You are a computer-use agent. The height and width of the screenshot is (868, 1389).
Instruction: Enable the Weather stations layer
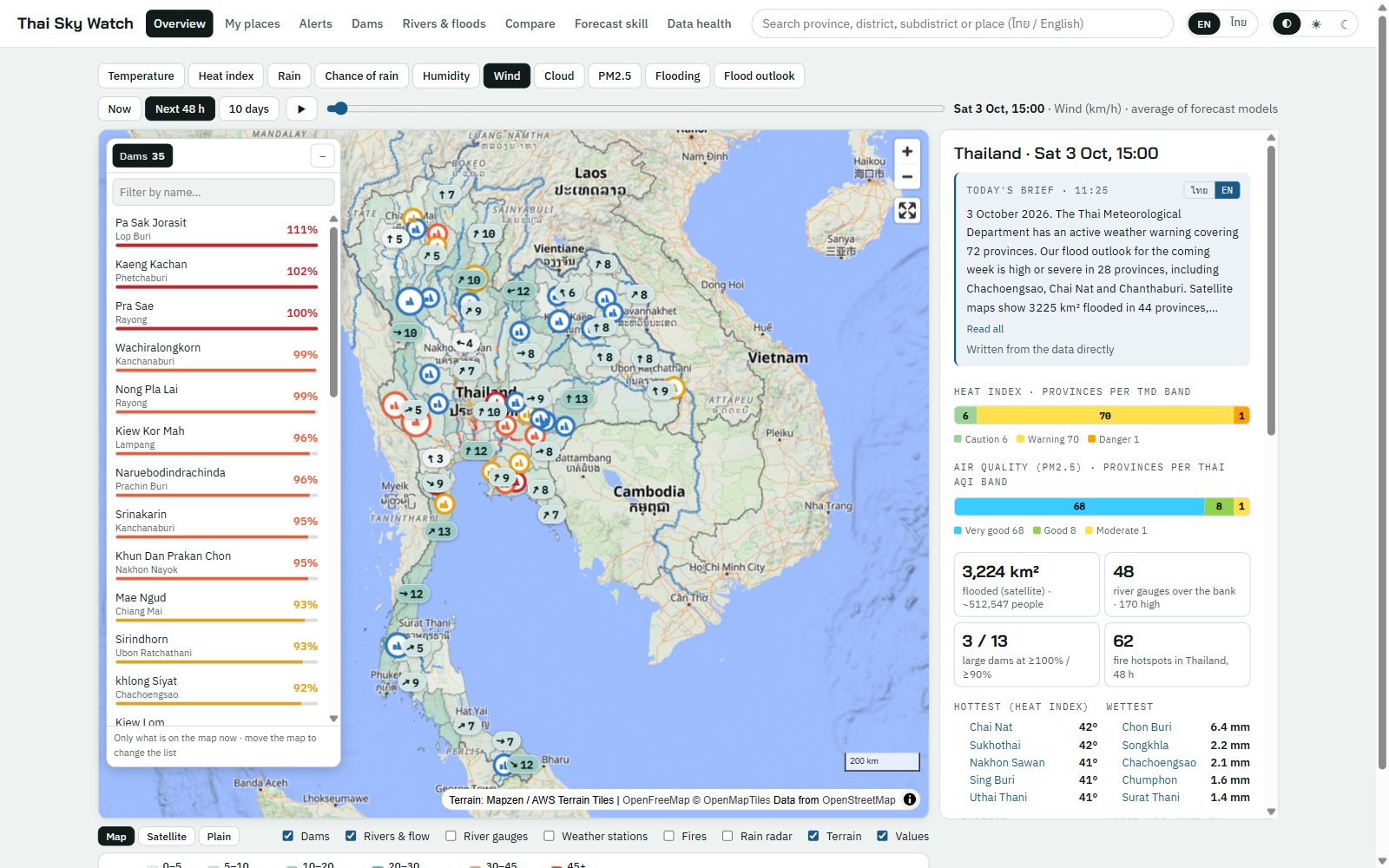549,836
